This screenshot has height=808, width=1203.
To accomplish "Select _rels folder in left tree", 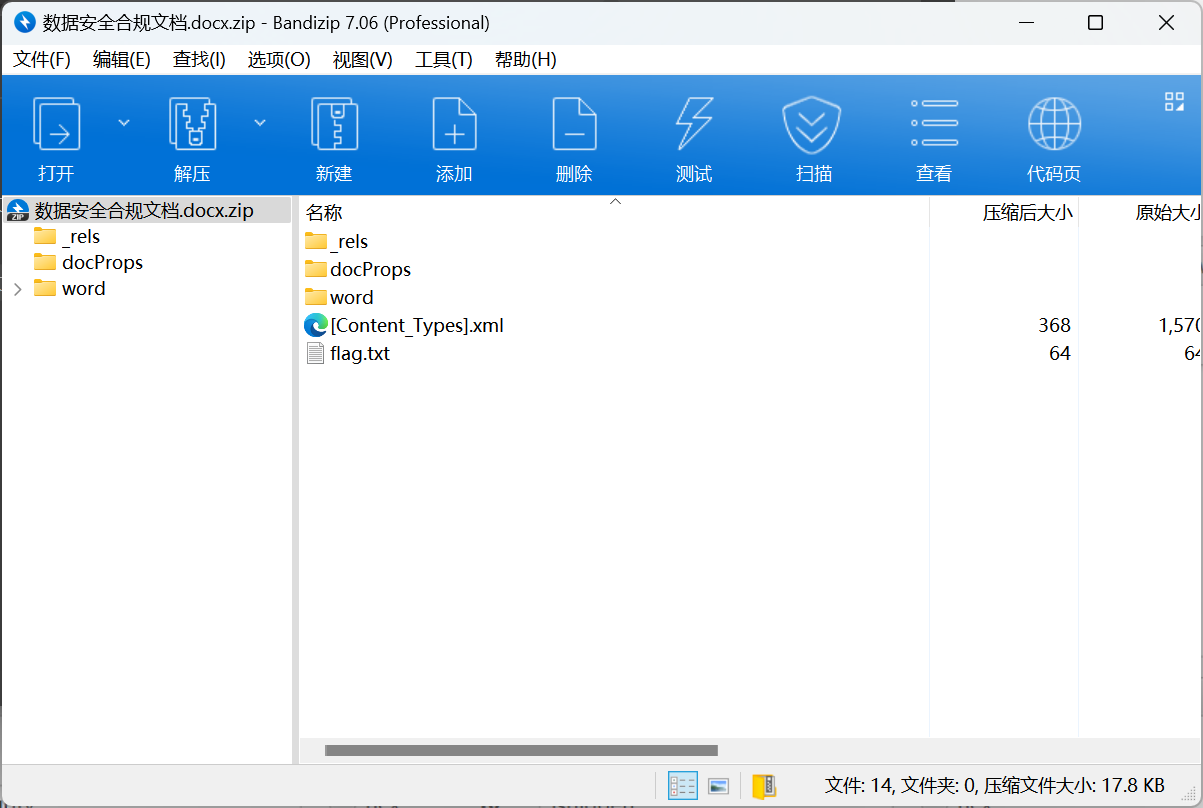I will coord(80,237).
